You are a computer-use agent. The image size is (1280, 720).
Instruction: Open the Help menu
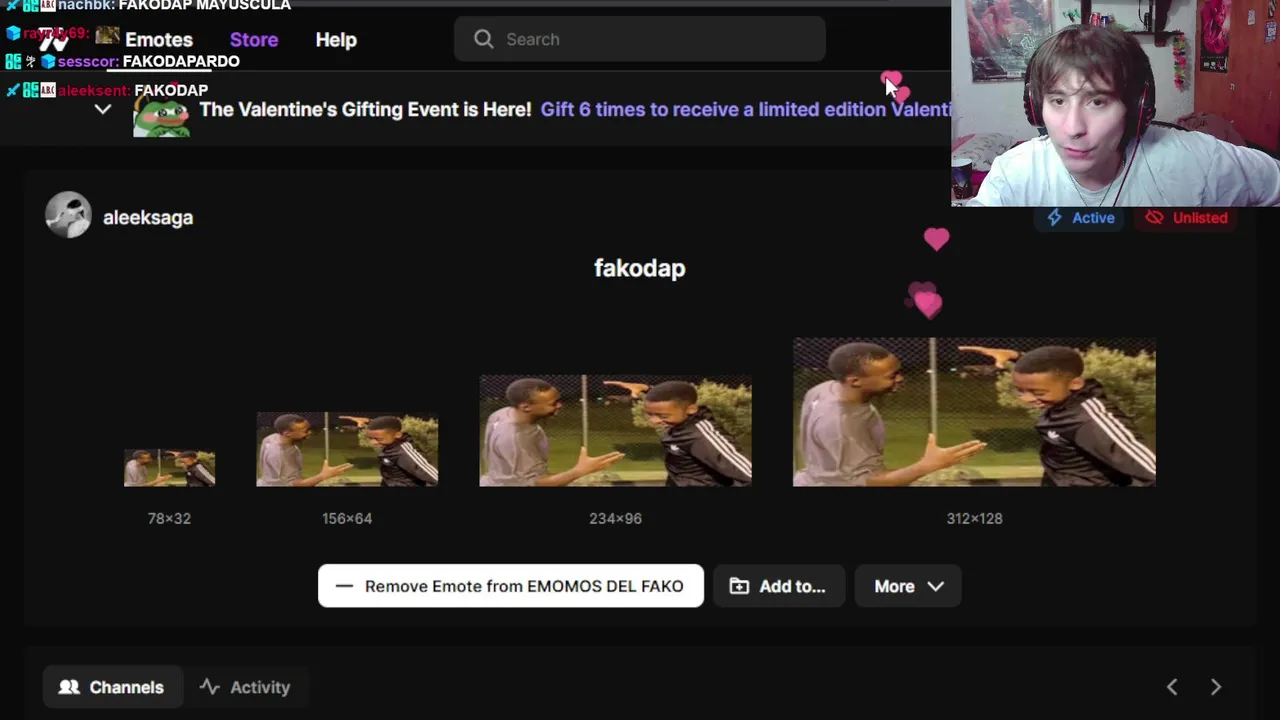pyautogui.click(x=336, y=40)
